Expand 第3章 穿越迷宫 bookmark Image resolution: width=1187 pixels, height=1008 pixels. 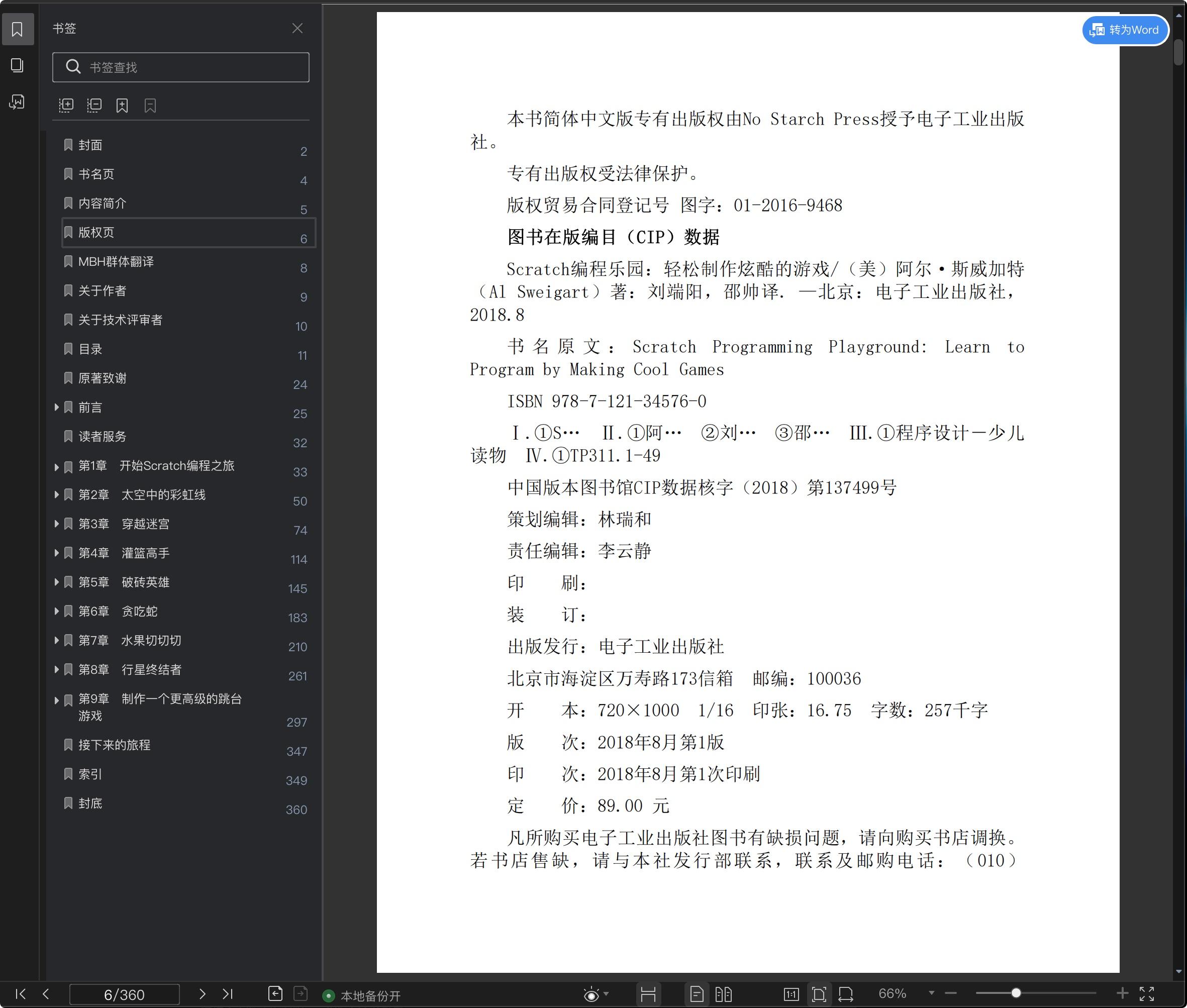pos(57,524)
